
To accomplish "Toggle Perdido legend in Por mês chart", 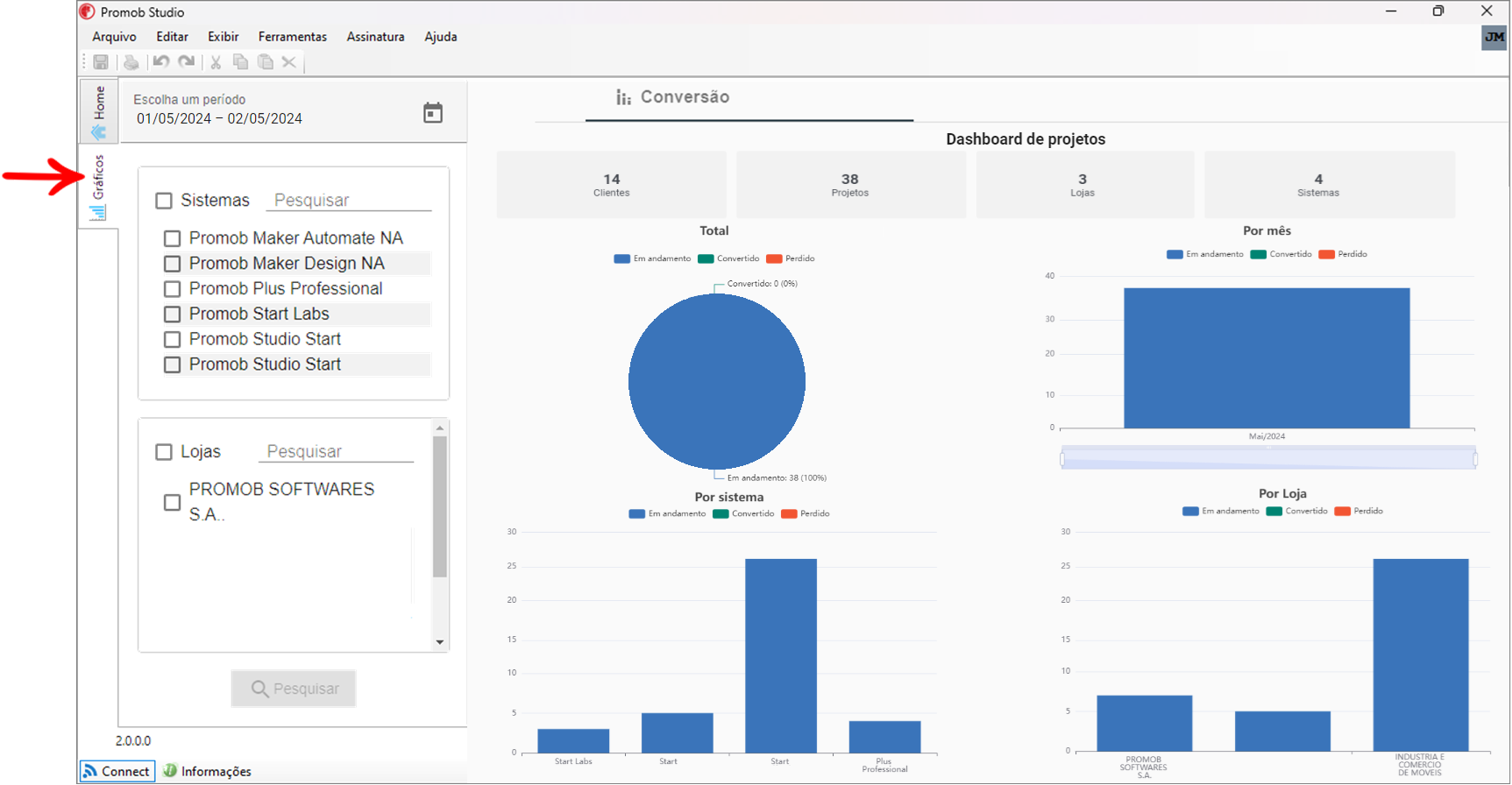I will pyautogui.click(x=1343, y=254).
